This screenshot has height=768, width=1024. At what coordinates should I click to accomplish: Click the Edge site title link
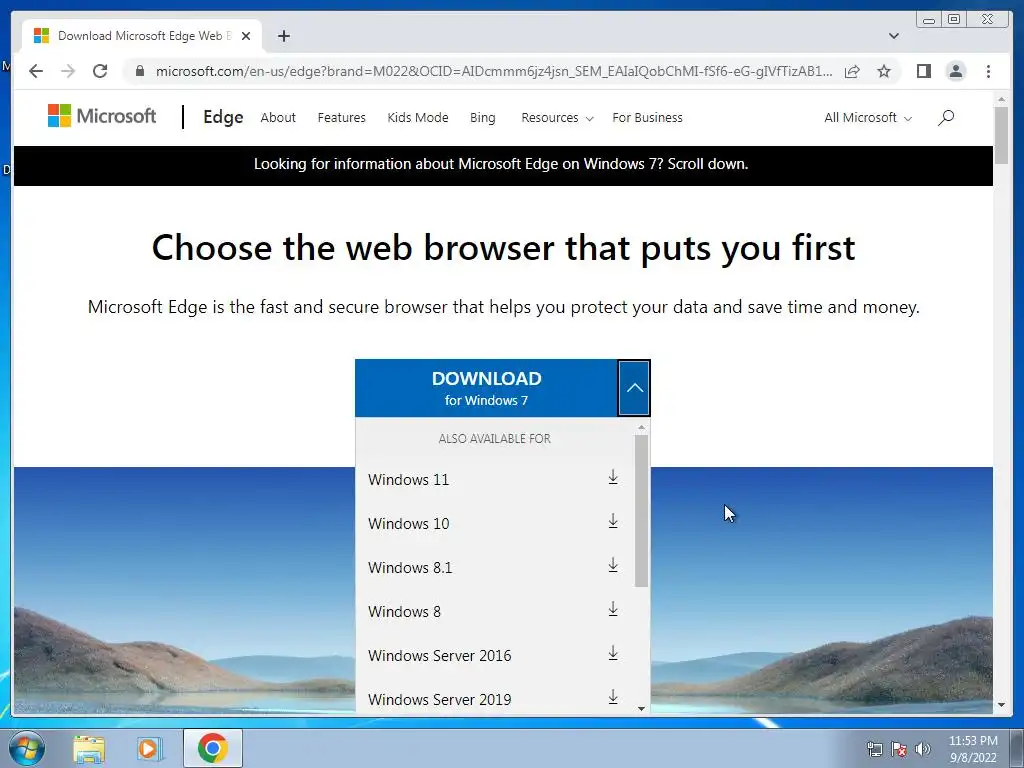pos(223,117)
